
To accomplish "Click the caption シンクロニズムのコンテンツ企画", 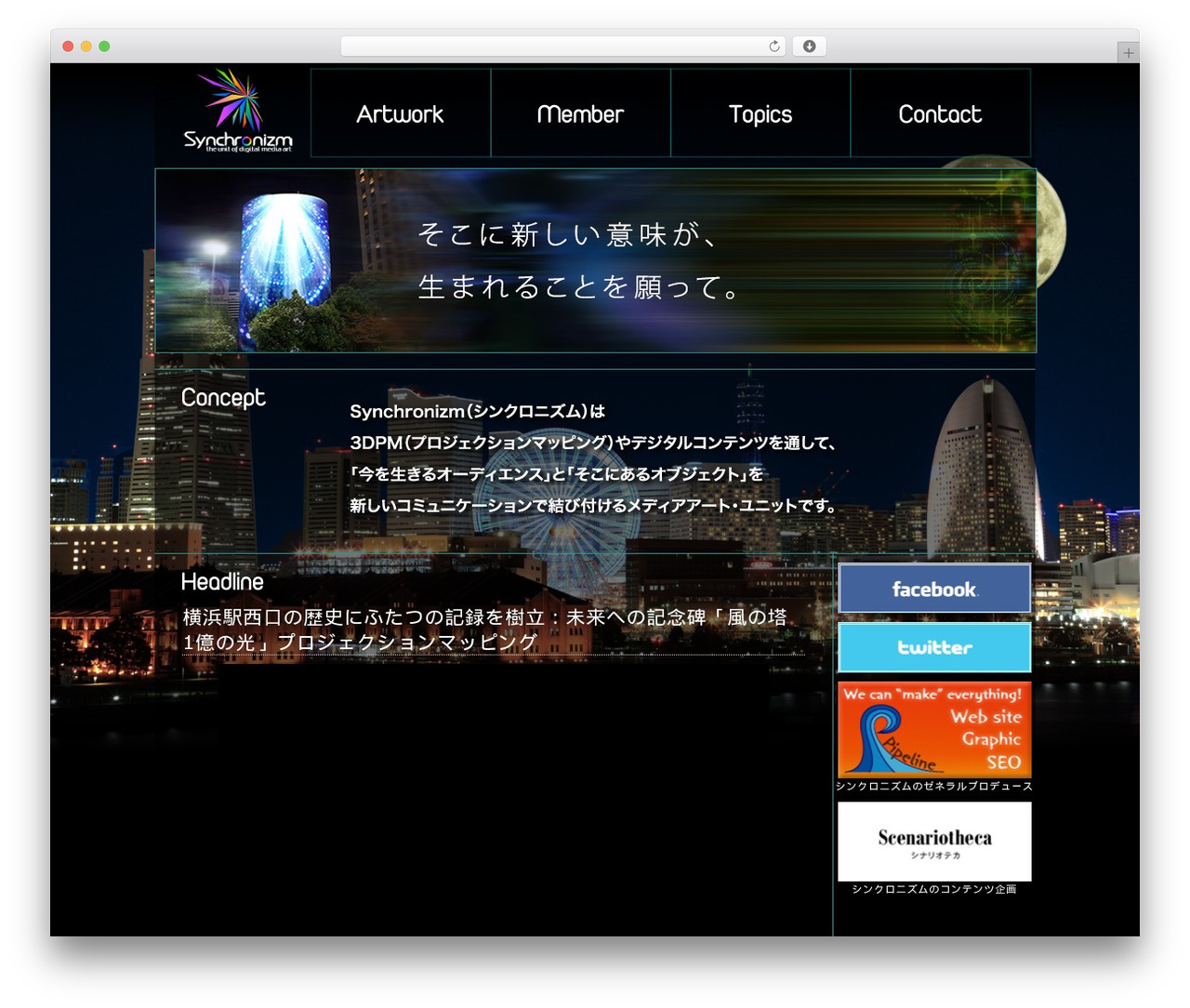I will (934, 890).
